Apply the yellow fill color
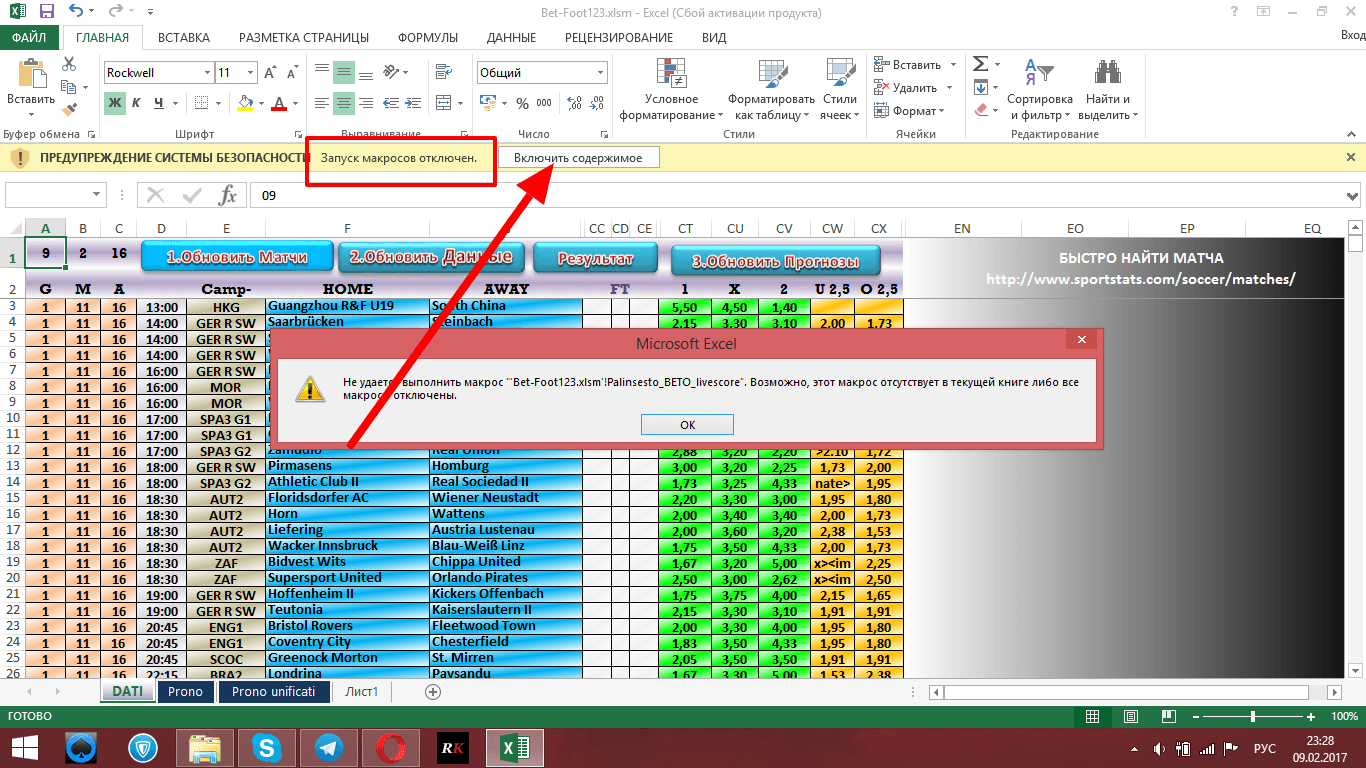 245,103
